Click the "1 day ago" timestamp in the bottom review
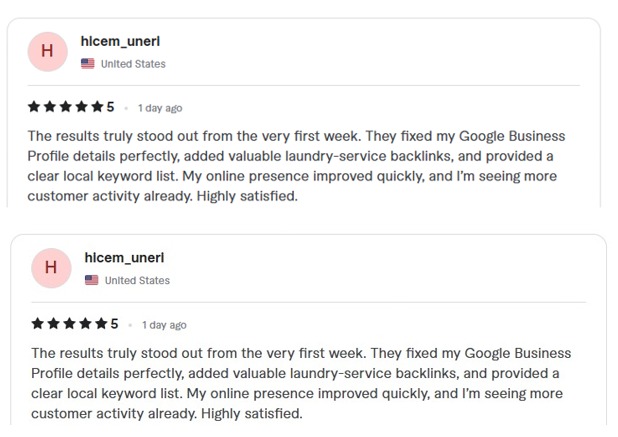 coord(164,325)
